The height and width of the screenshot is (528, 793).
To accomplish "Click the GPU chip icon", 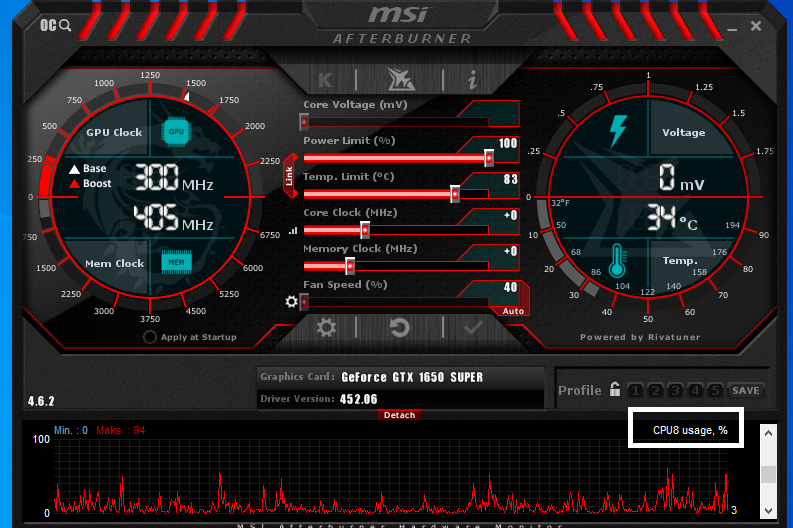I will (175, 131).
